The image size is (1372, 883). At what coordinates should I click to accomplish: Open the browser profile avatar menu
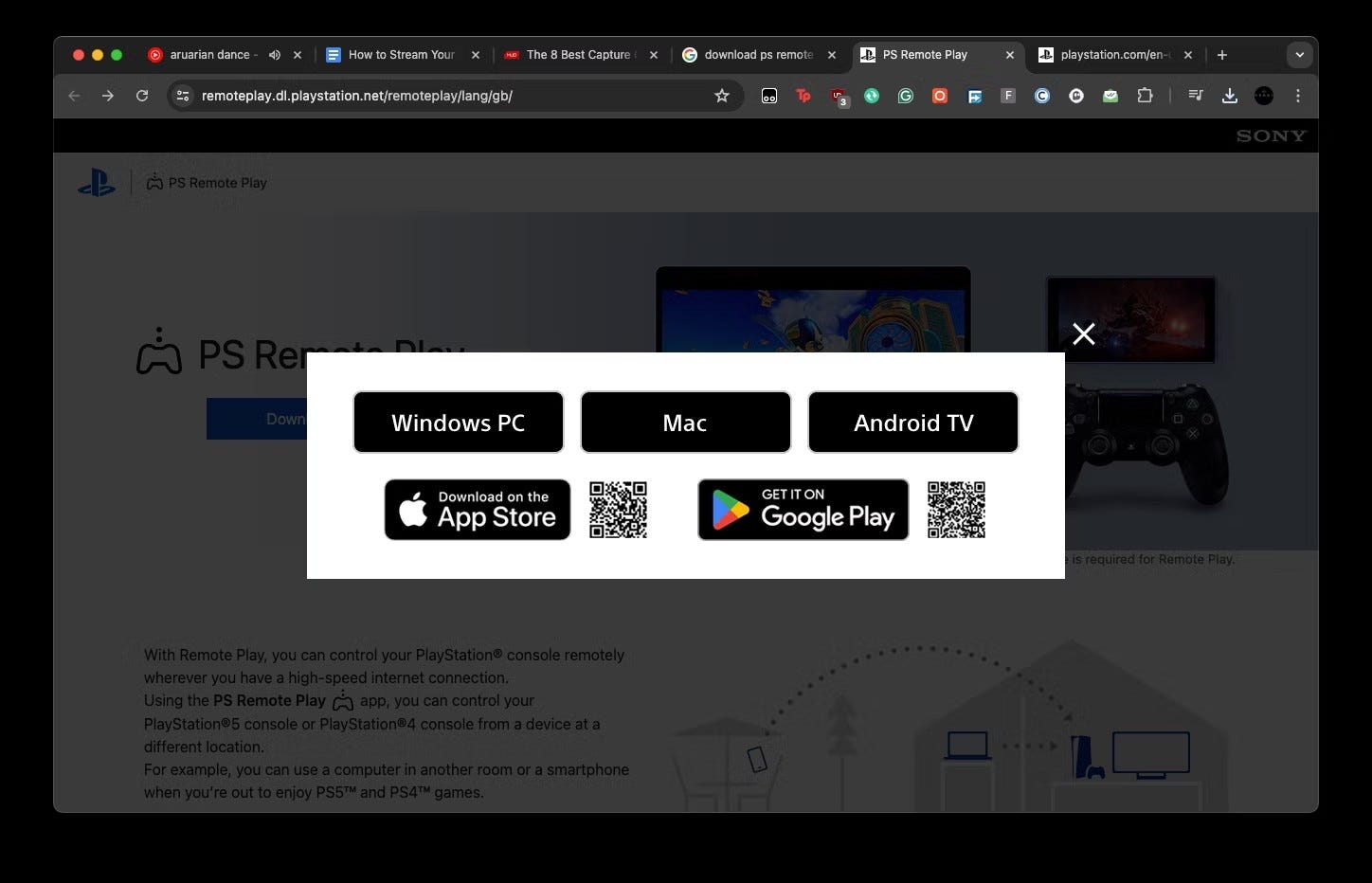(x=1263, y=95)
